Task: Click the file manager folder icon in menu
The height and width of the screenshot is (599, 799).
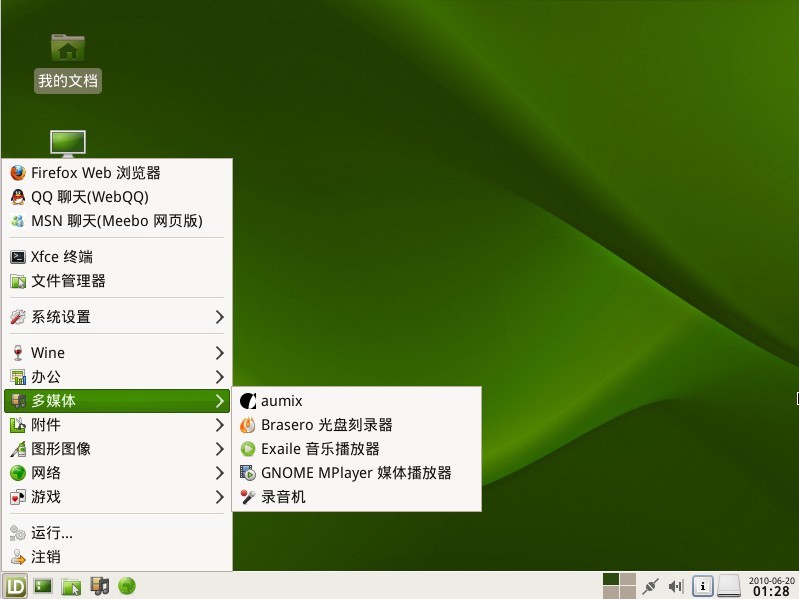Action: click(x=18, y=281)
